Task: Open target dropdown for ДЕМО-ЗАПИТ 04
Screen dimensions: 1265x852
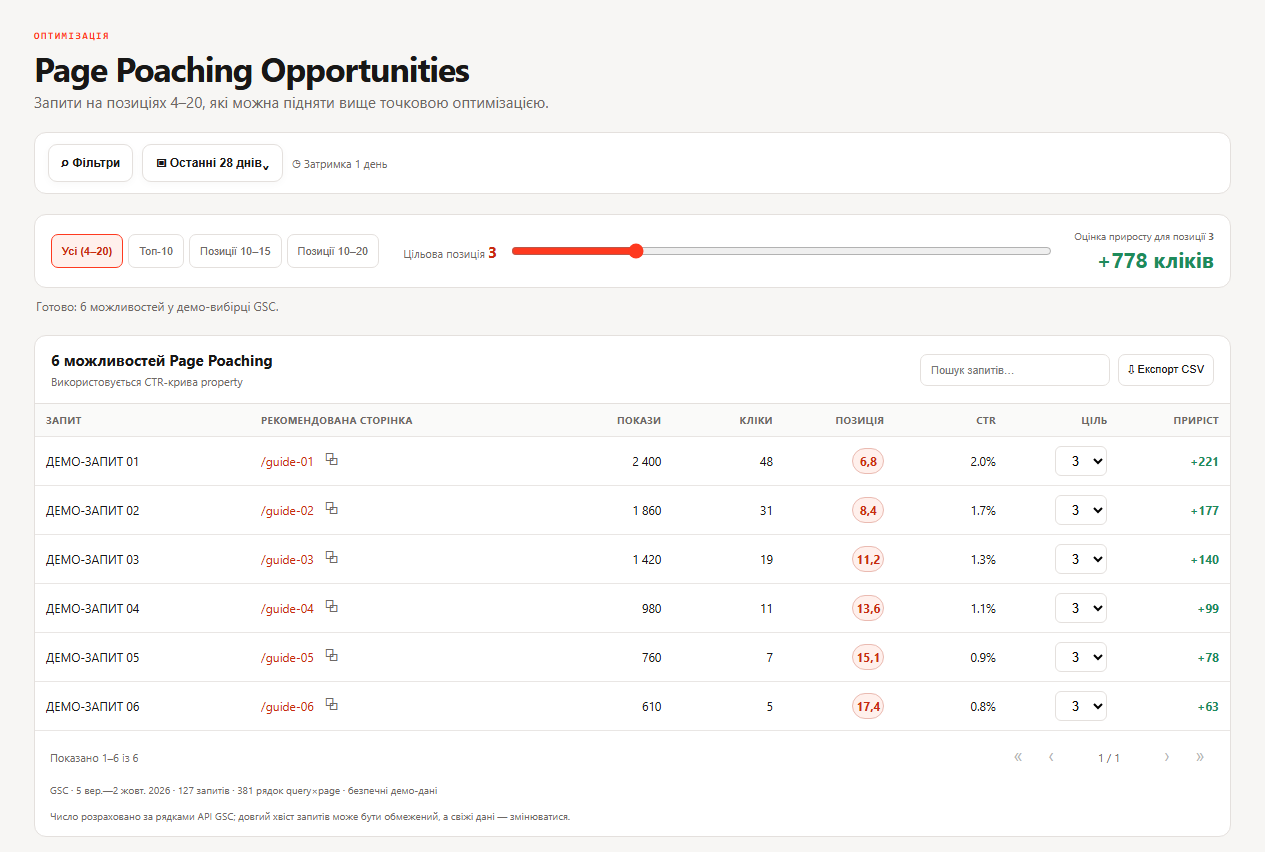Action: tap(1081, 608)
